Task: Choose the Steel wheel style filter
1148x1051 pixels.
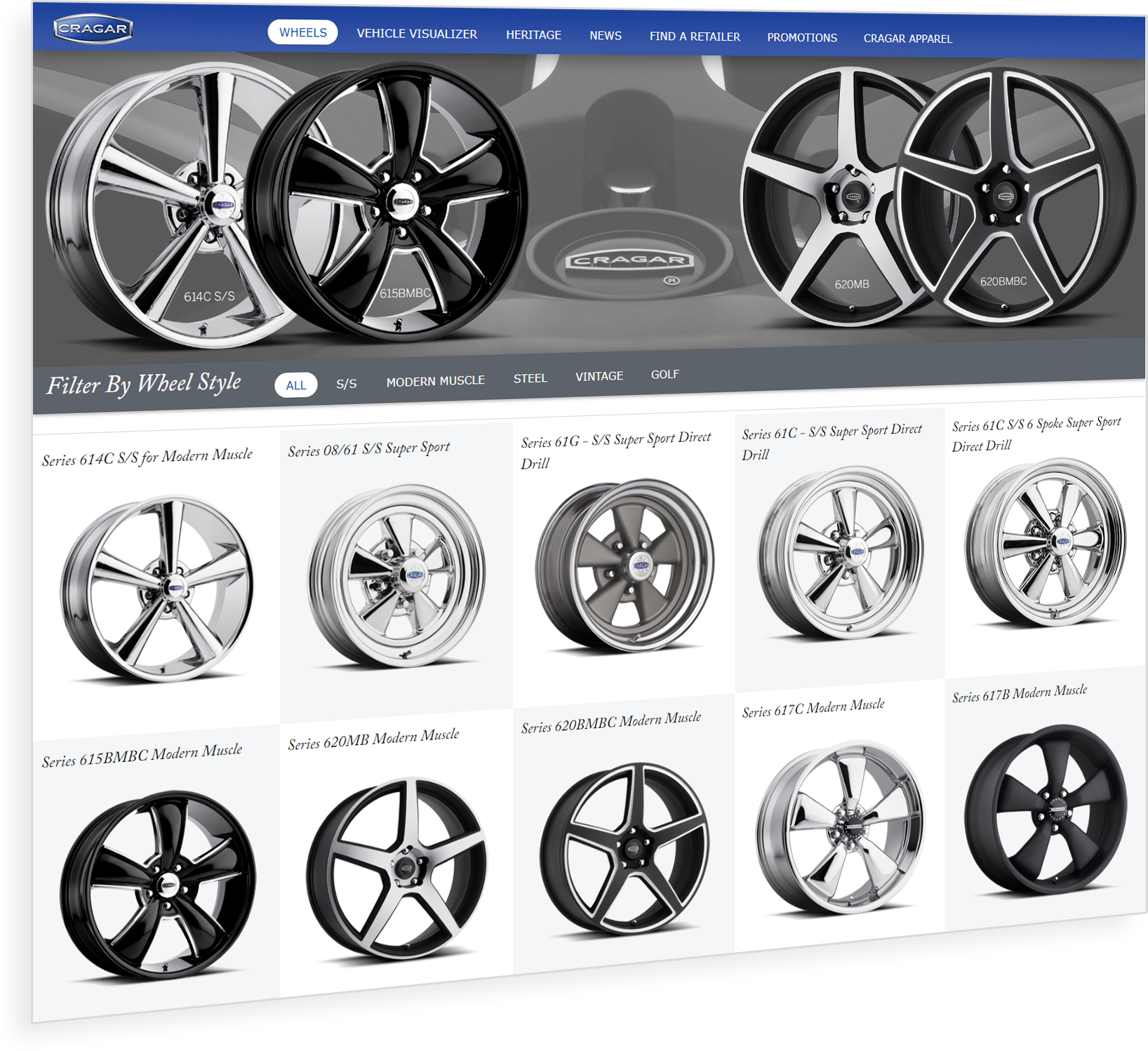Action: 530,378
